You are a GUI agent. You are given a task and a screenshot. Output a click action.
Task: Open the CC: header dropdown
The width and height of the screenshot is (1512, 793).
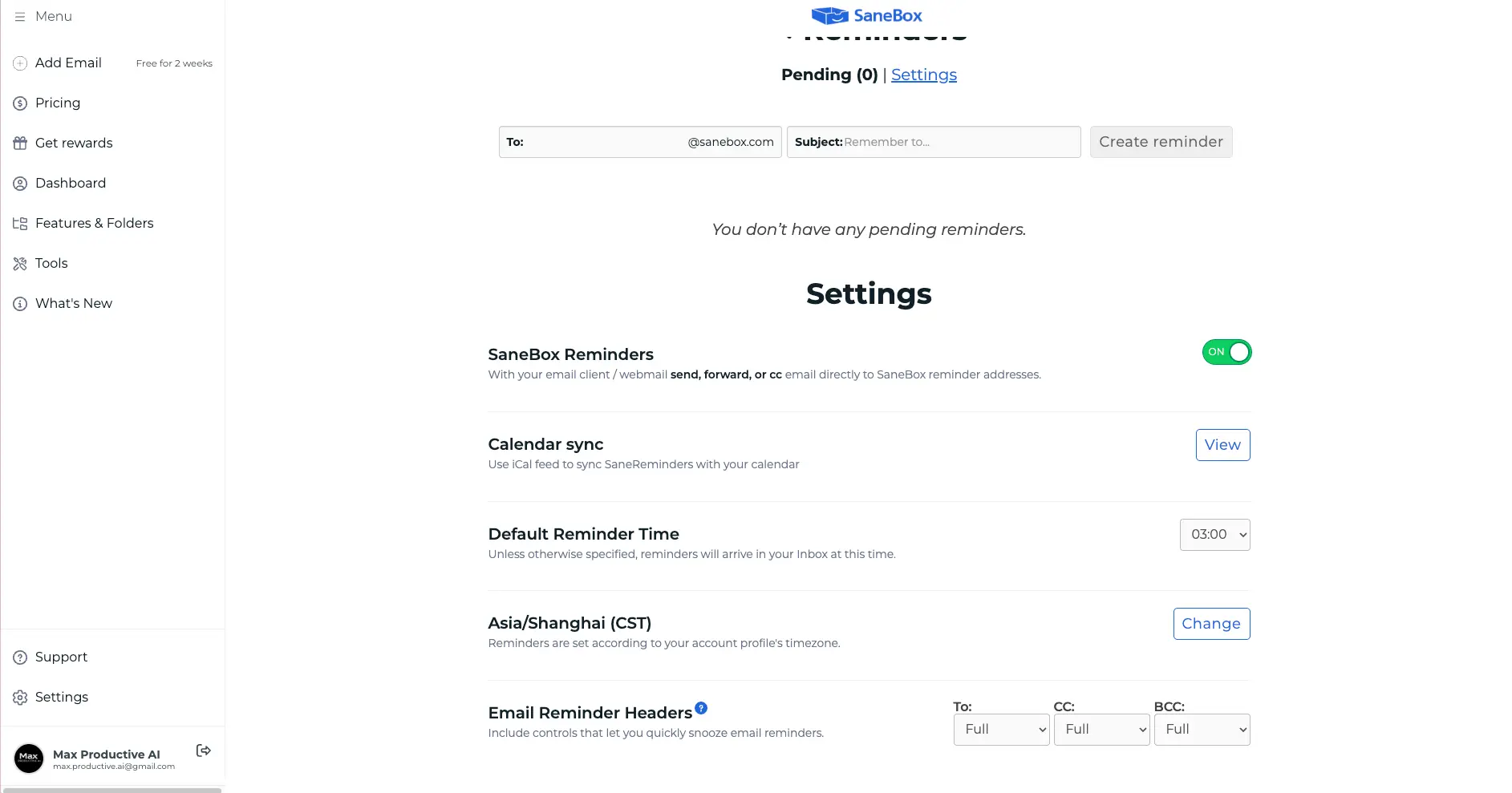(x=1101, y=730)
